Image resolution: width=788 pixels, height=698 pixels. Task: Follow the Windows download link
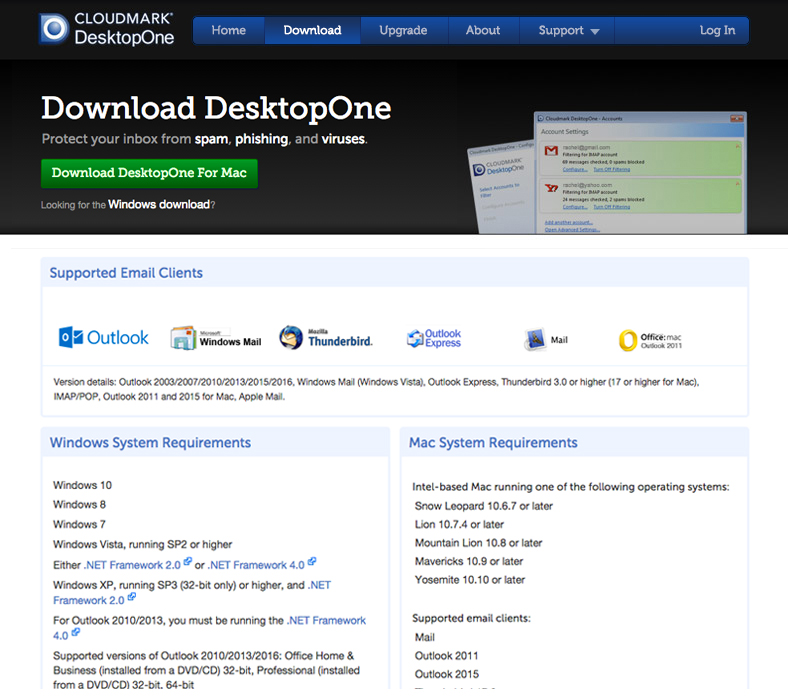click(x=159, y=205)
